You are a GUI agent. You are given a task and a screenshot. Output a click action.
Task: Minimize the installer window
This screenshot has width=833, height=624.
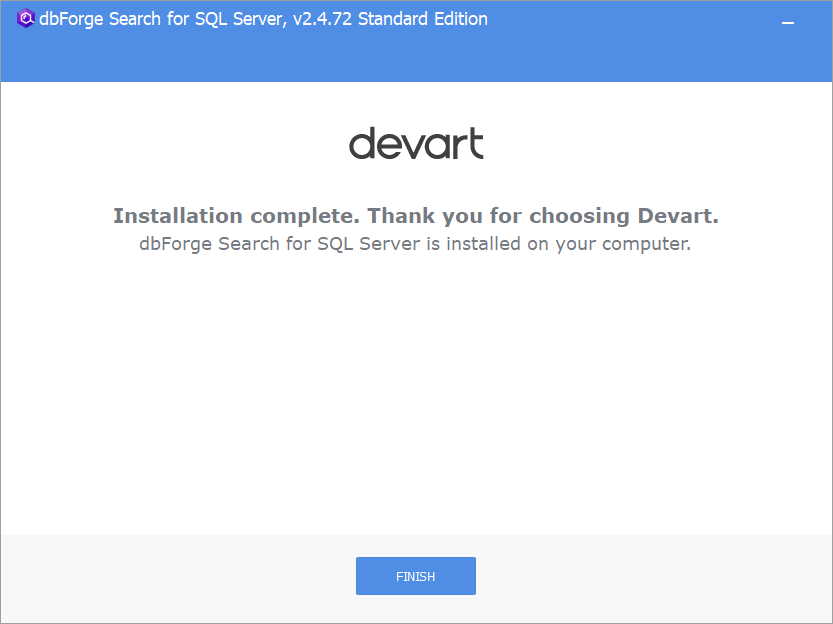(x=788, y=22)
